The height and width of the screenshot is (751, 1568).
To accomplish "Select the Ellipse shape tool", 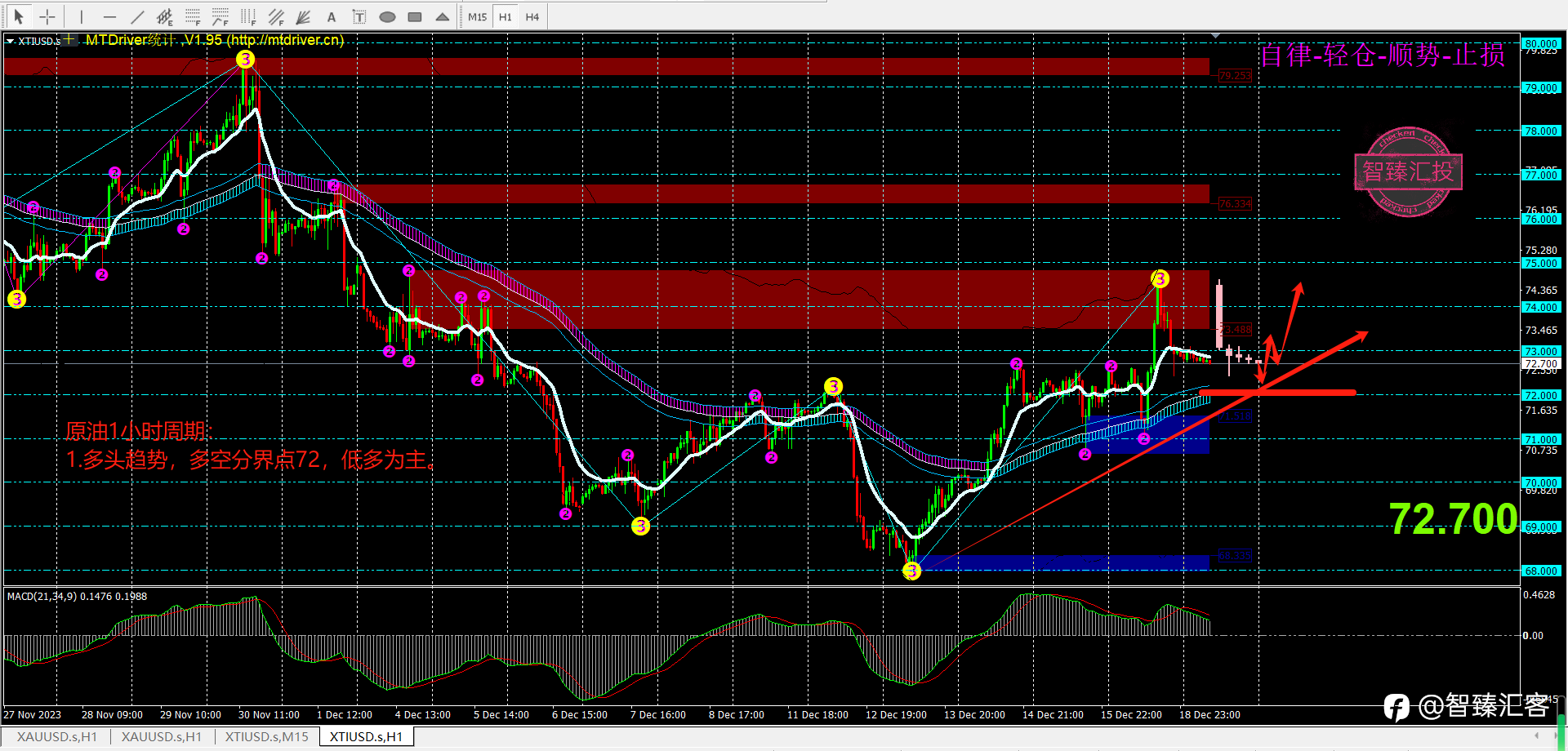I will [387, 16].
